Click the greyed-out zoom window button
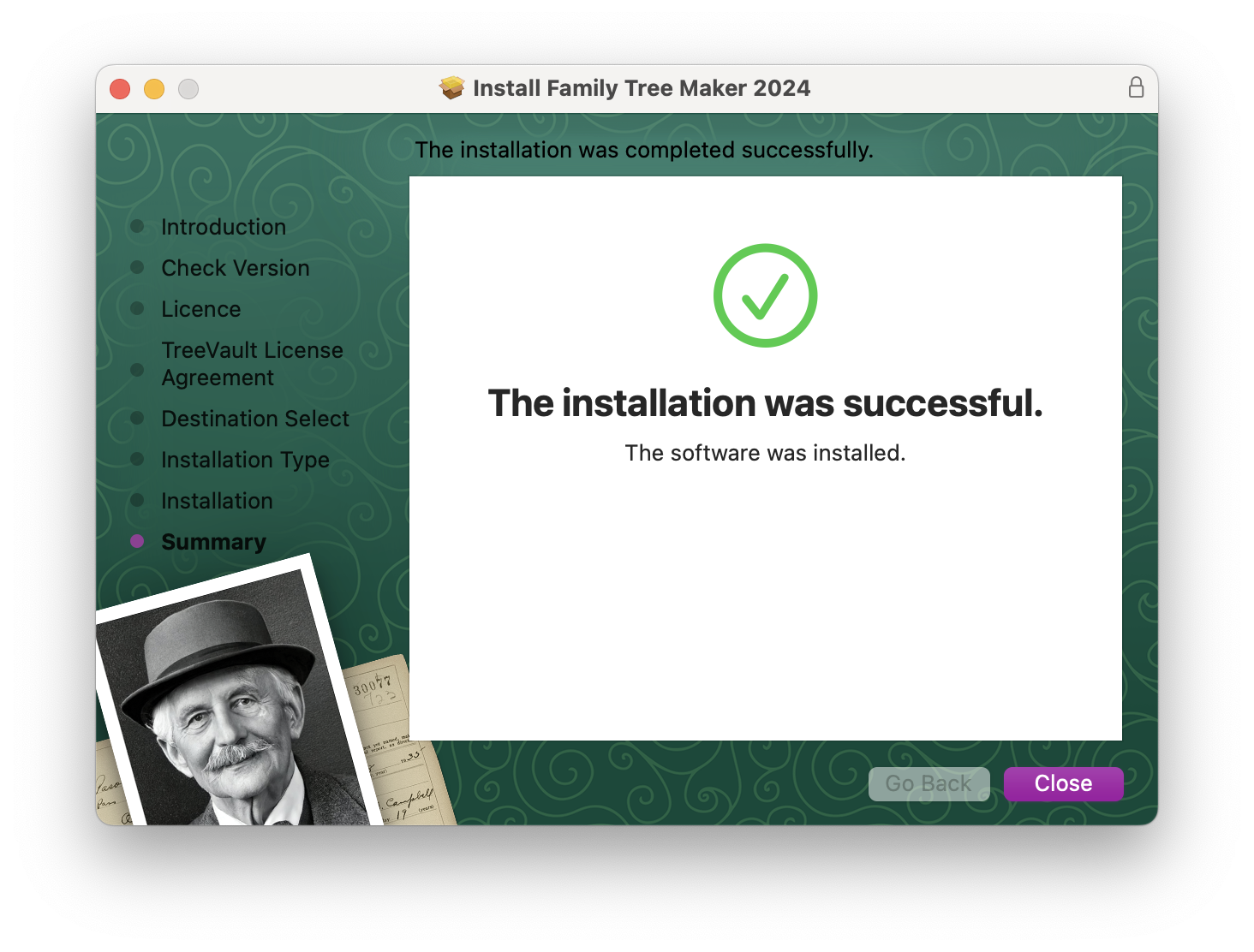The height and width of the screenshot is (952, 1254). [x=188, y=89]
